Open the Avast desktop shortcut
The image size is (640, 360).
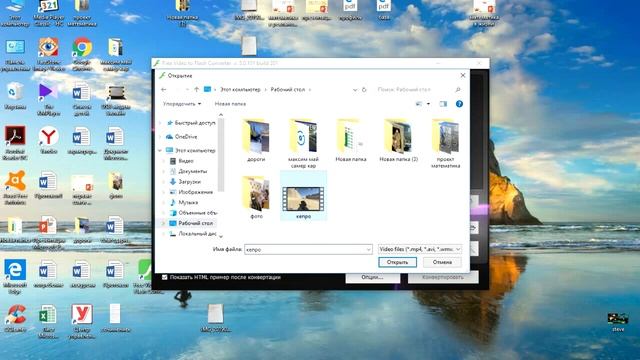click(15, 187)
